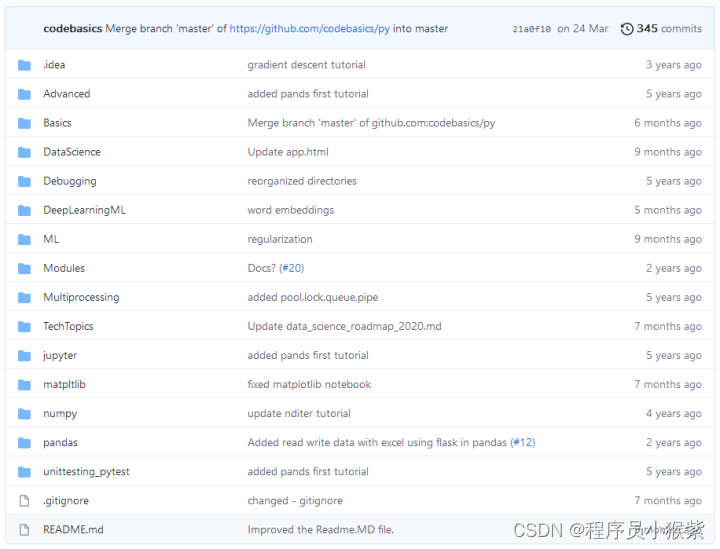Click the folder icon beside numpy

click(24, 414)
